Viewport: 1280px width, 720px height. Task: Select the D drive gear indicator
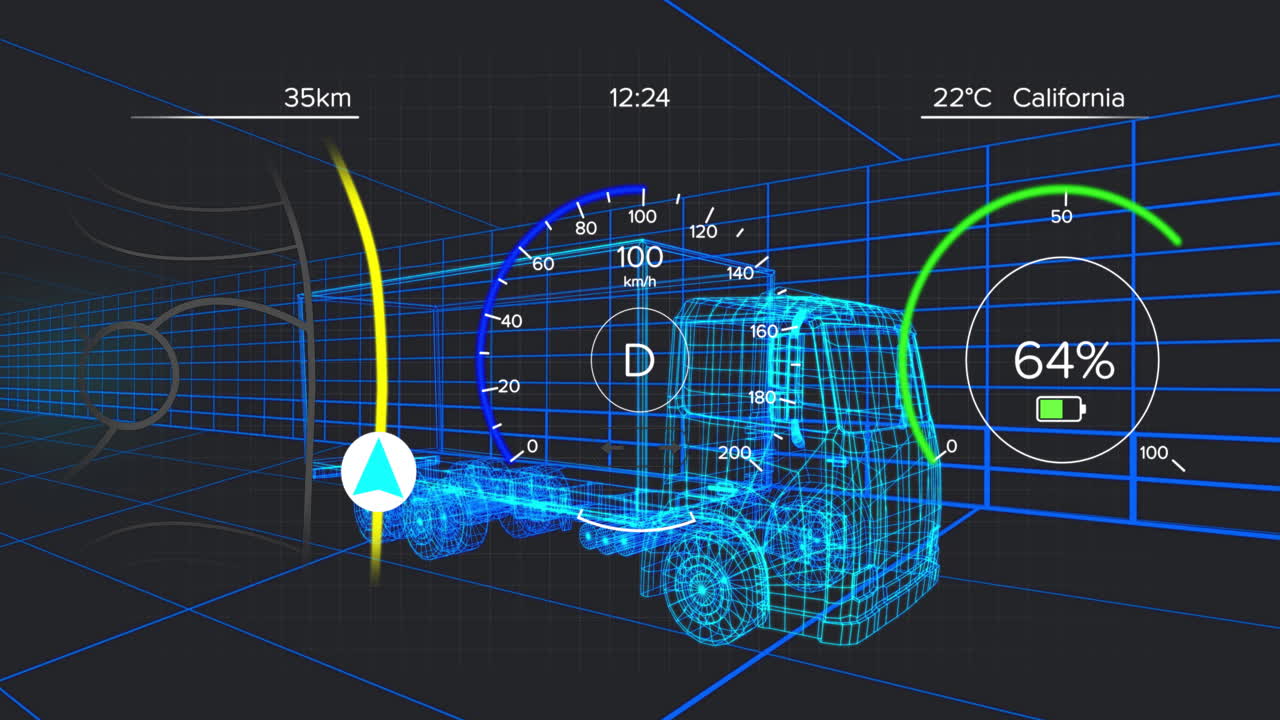pyautogui.click(x=638, y=360)
